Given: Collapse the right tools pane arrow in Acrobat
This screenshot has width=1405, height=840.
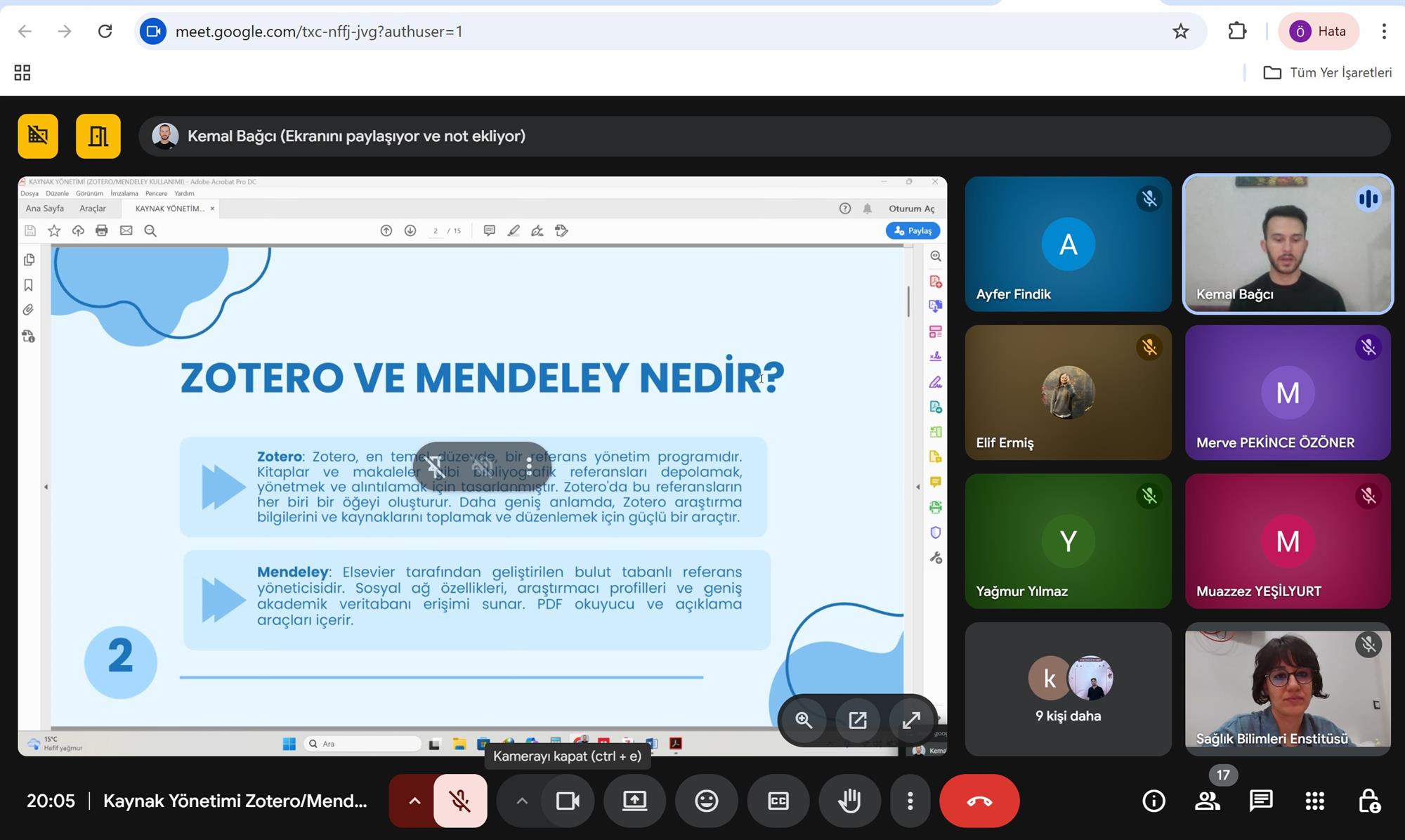Looking at the screenshot, I should click(x=917, y=487).
